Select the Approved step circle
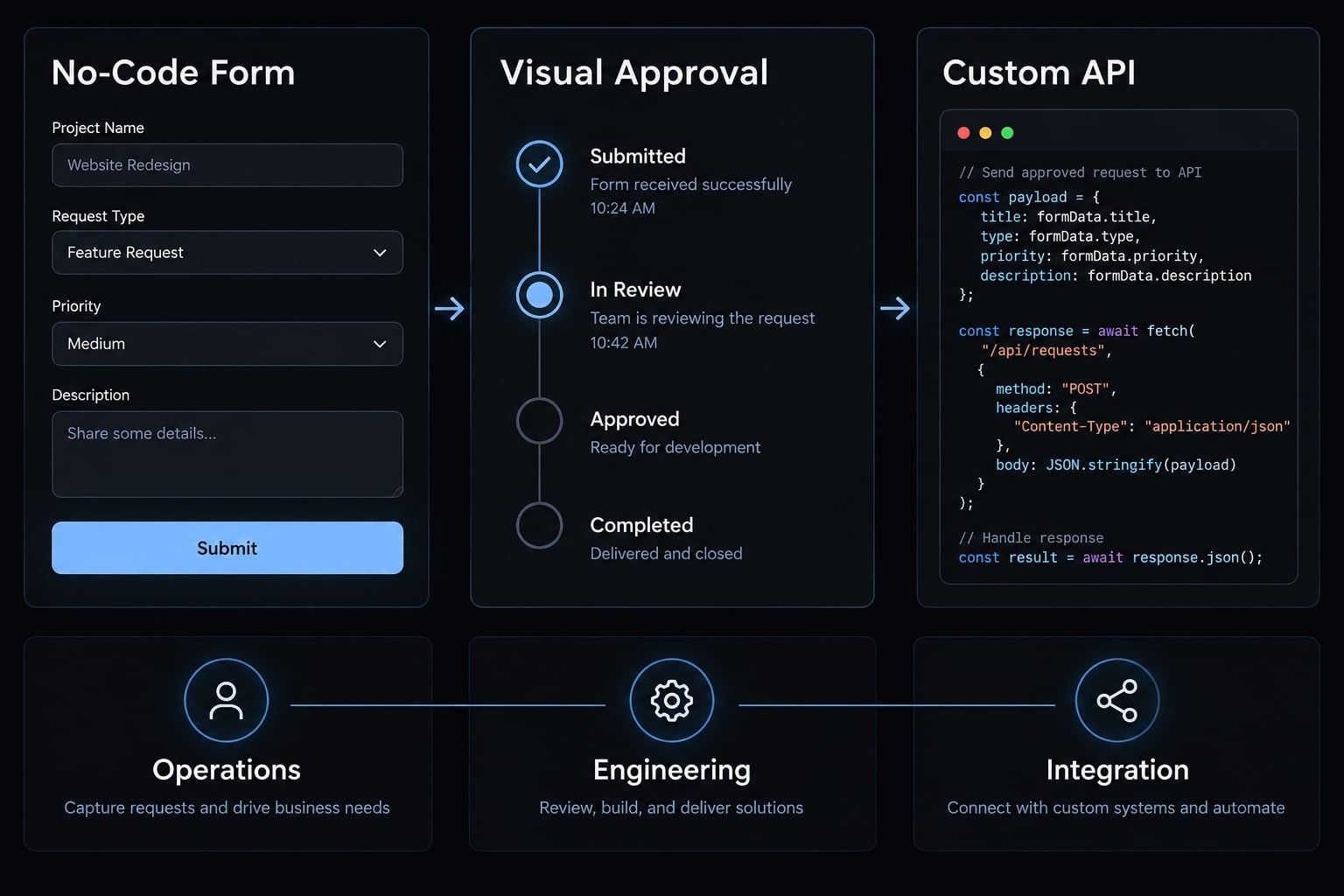 click(x=540, y=421)
